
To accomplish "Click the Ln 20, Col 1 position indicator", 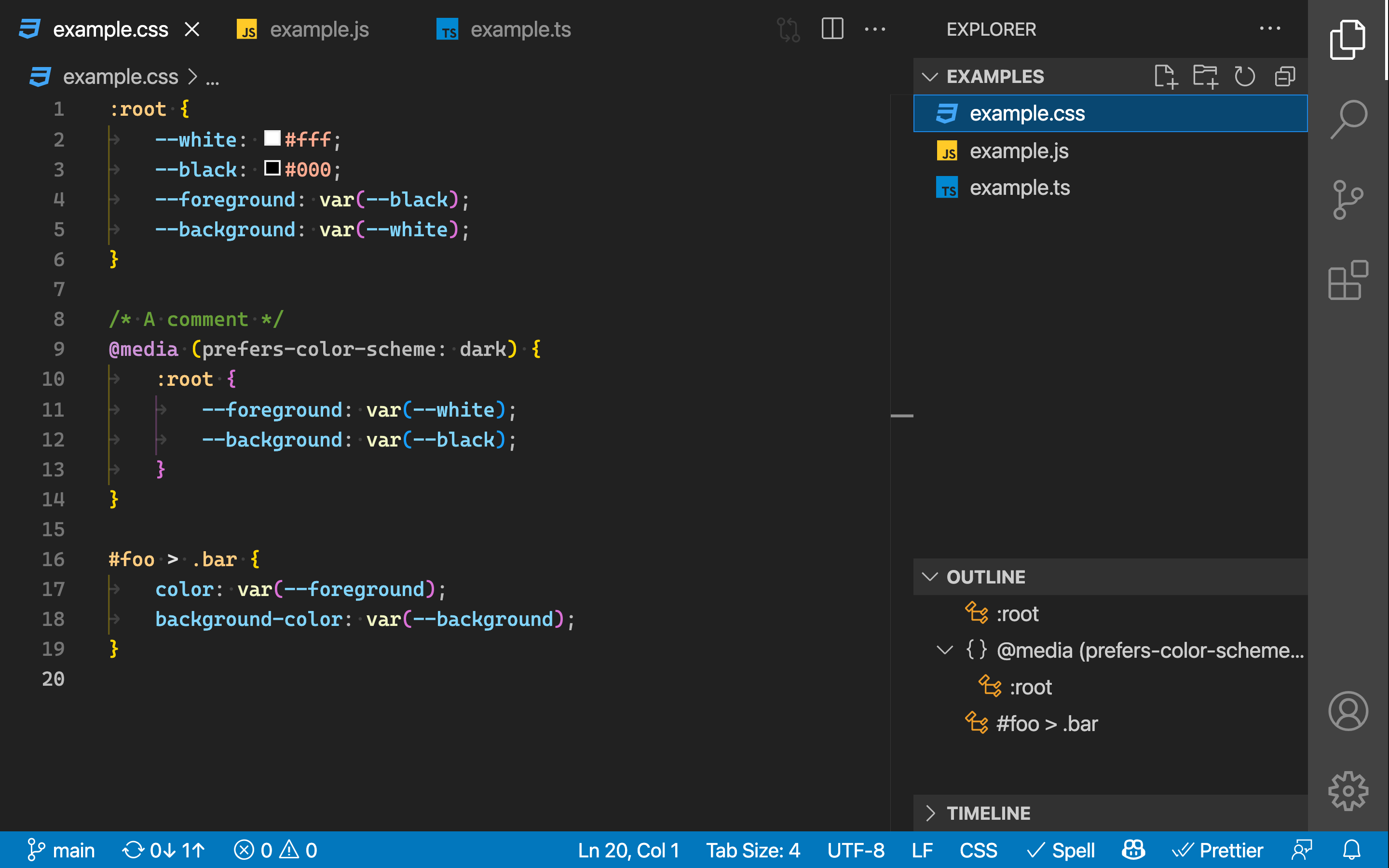I will coord(628,850).
